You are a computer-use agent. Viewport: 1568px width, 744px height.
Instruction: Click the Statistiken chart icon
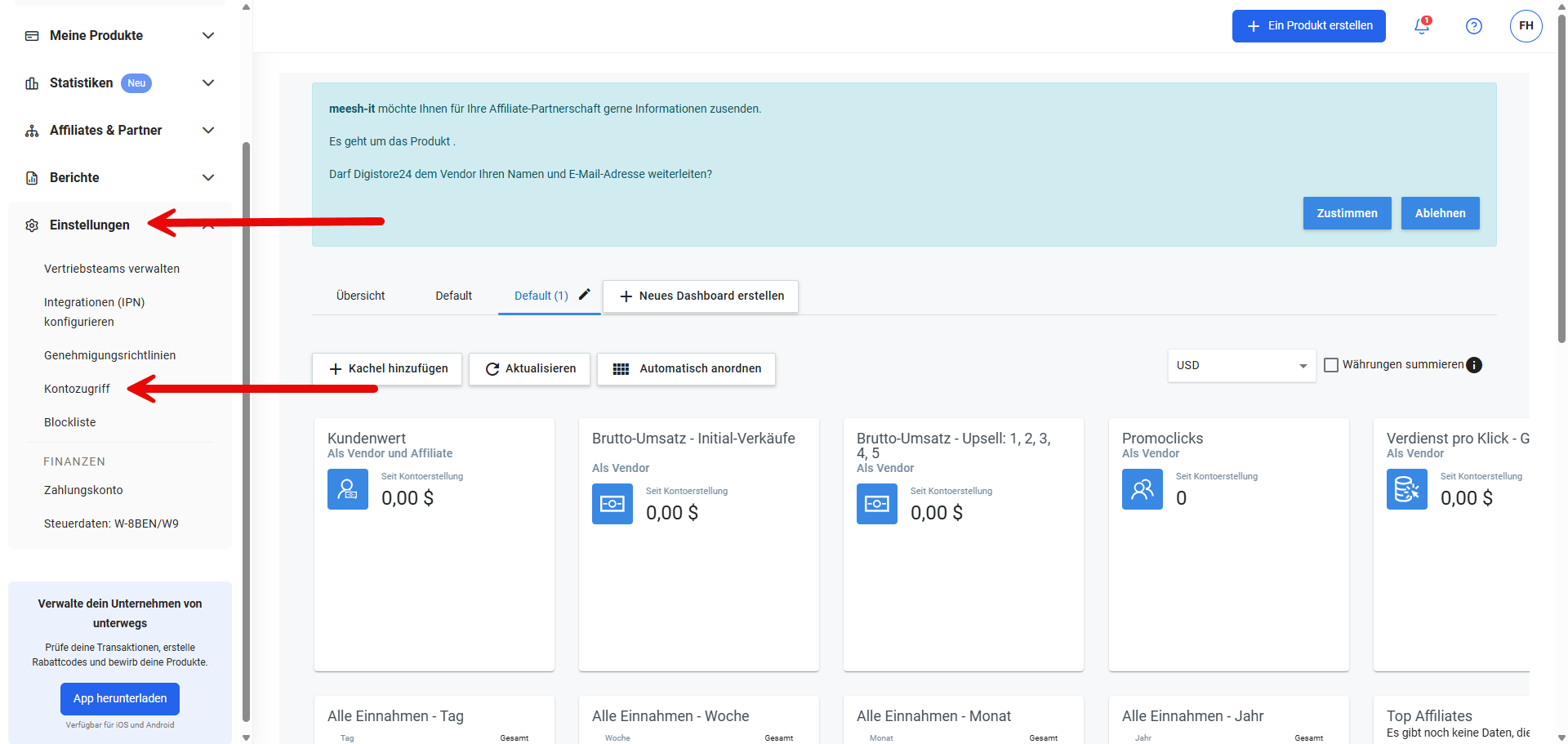pyautogui.click(x=32, y=83)
